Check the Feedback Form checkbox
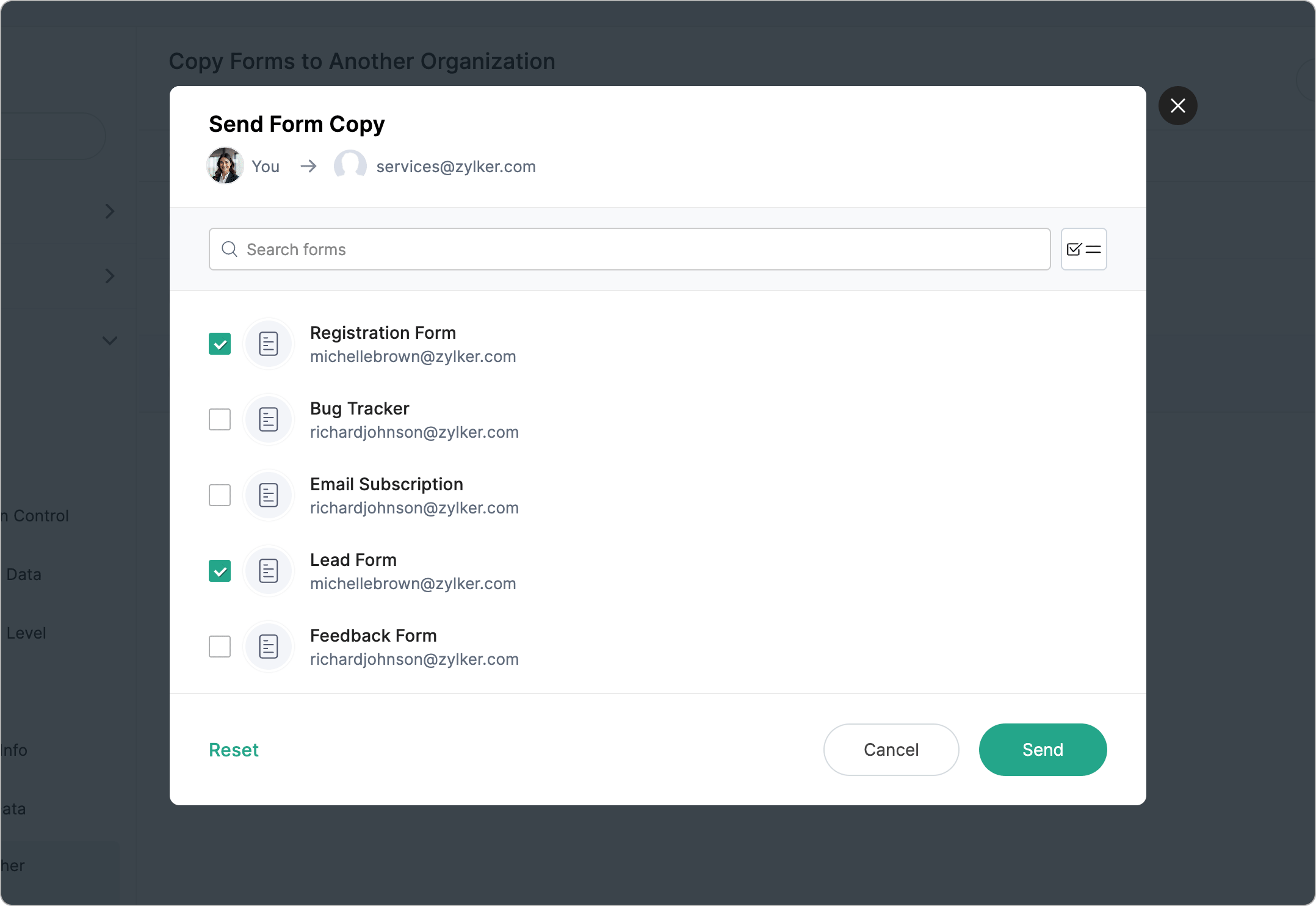The width and height of the screenshot is (1316, 906). (x=220, y=647)
